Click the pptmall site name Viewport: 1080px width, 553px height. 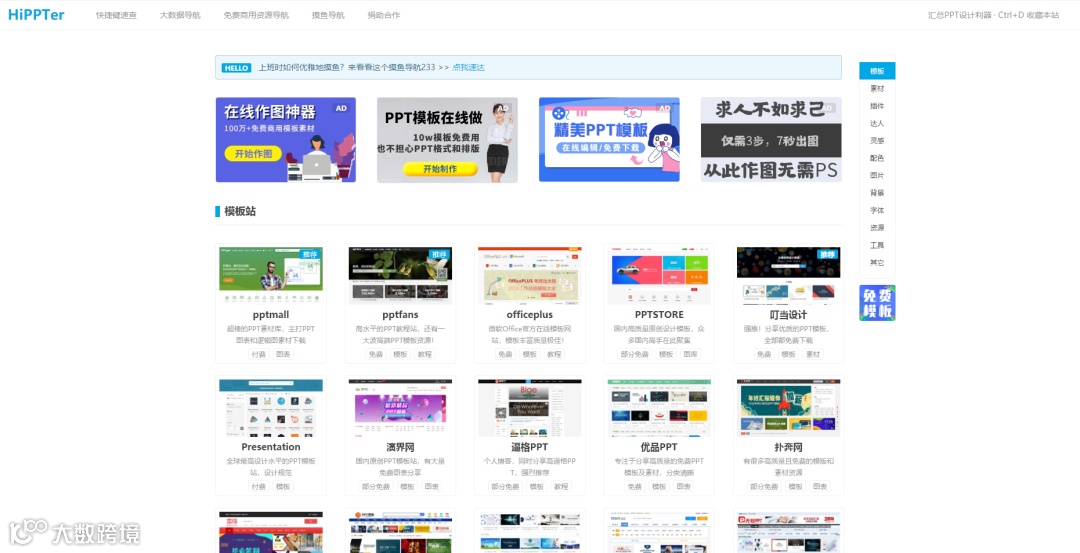click(271, 315)
